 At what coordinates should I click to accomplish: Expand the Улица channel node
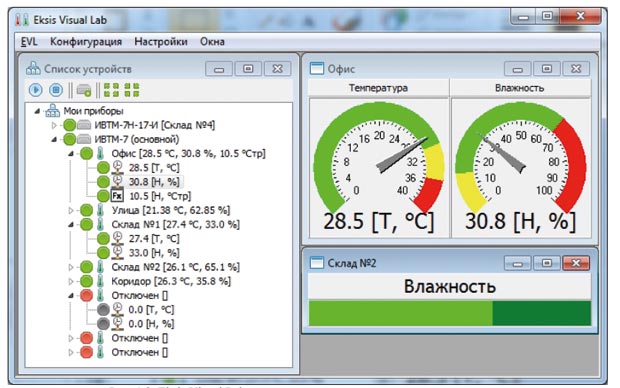click(71, 210)
